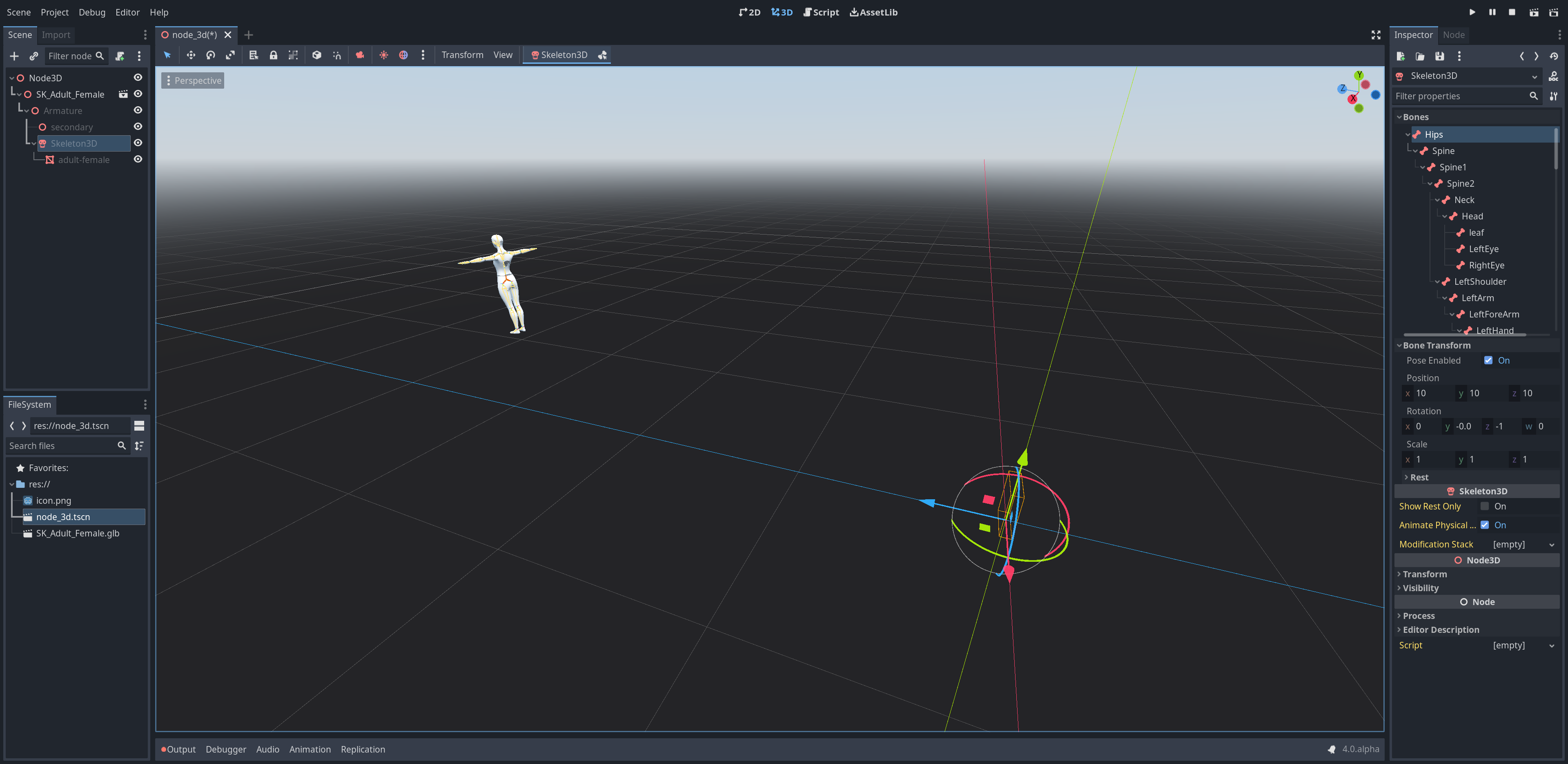Lock the selected node with the padlock icon
The width and height of the screenshot is (1568, 764).
click(274, 55)
